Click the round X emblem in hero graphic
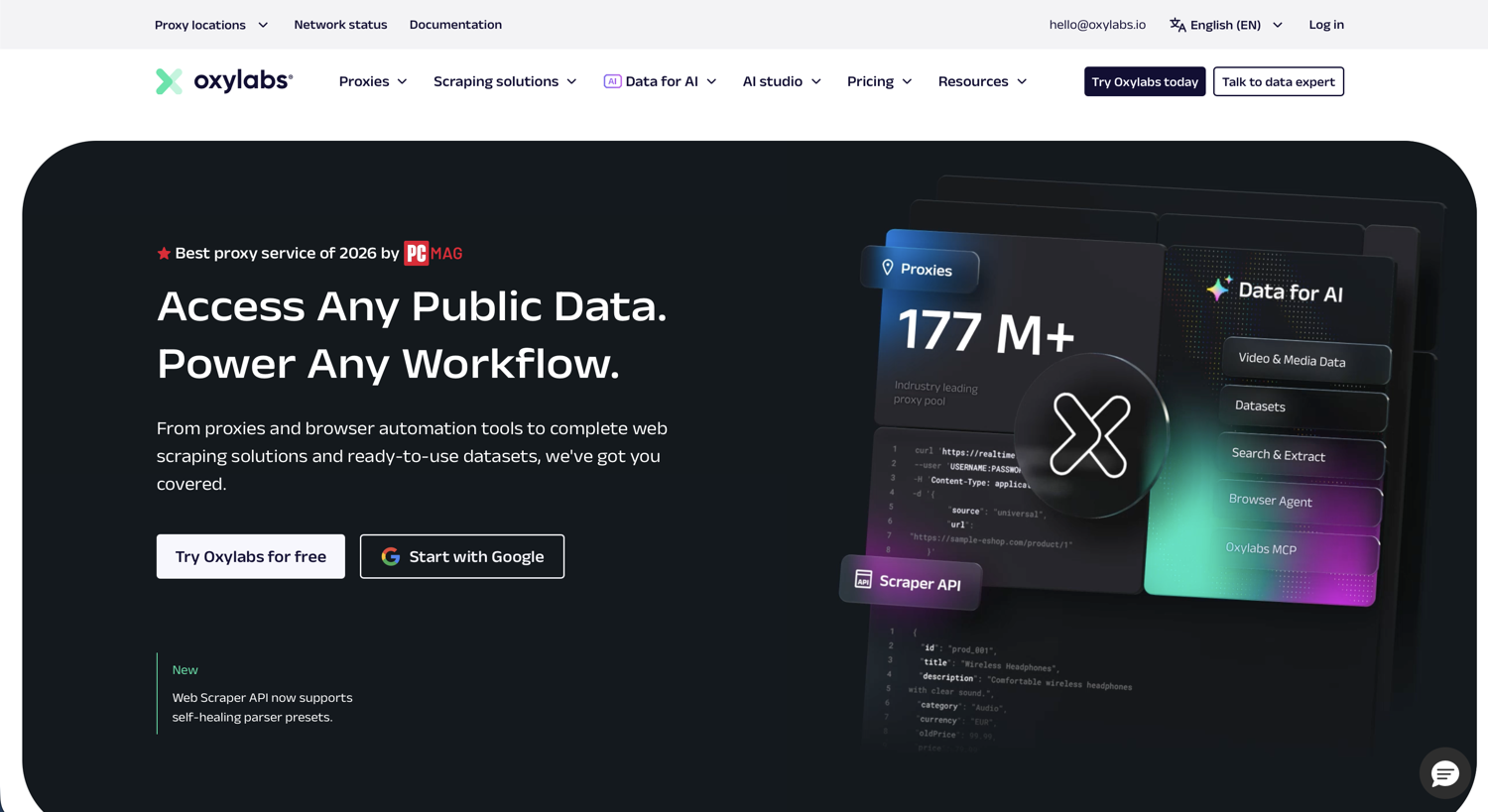Screen dimensions: 1488x812 tap(1090, 435)
